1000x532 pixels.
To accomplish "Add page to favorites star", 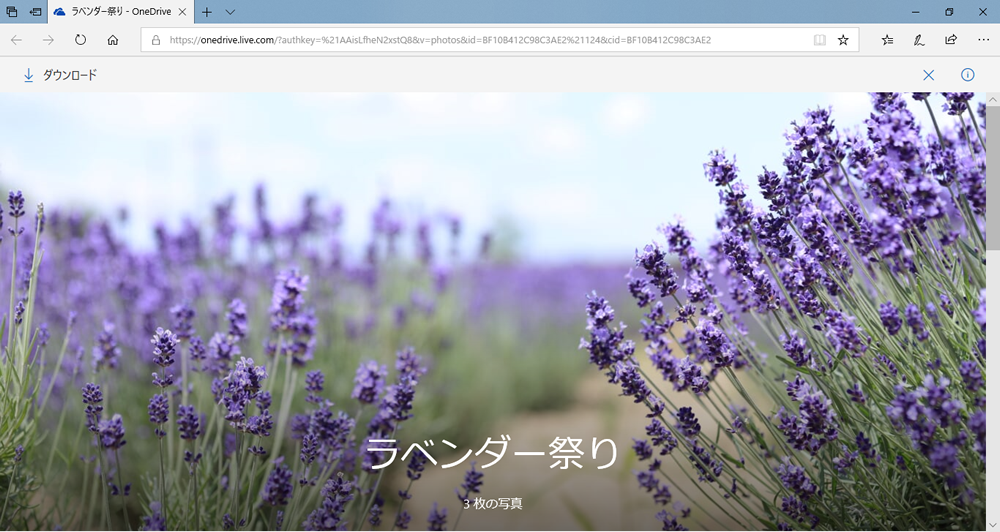I will pyautogui.click(x=843, y=40).
